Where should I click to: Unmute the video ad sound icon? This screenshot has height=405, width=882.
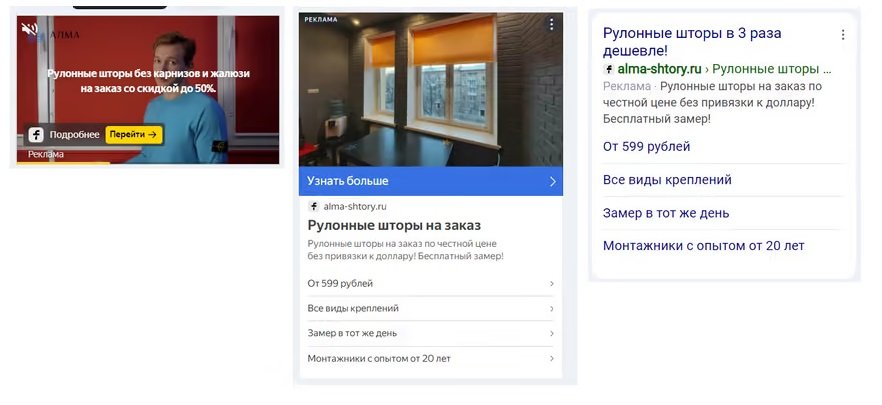coord(29,29)
